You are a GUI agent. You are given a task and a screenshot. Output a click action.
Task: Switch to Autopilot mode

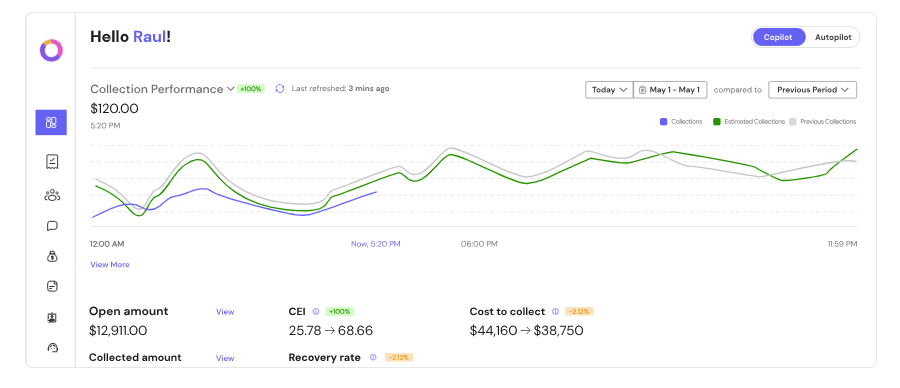click(x=833, y=37)
